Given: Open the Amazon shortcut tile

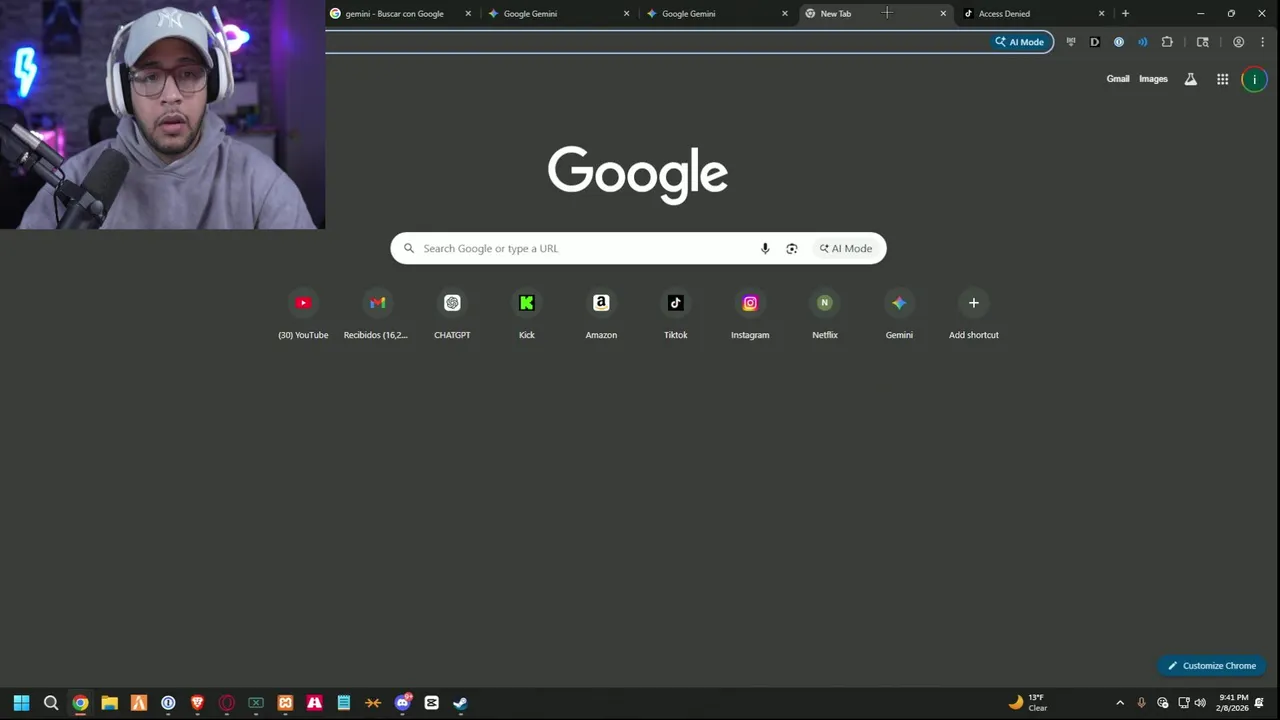Looking at the screenshot, I should [x=601, y=314].
